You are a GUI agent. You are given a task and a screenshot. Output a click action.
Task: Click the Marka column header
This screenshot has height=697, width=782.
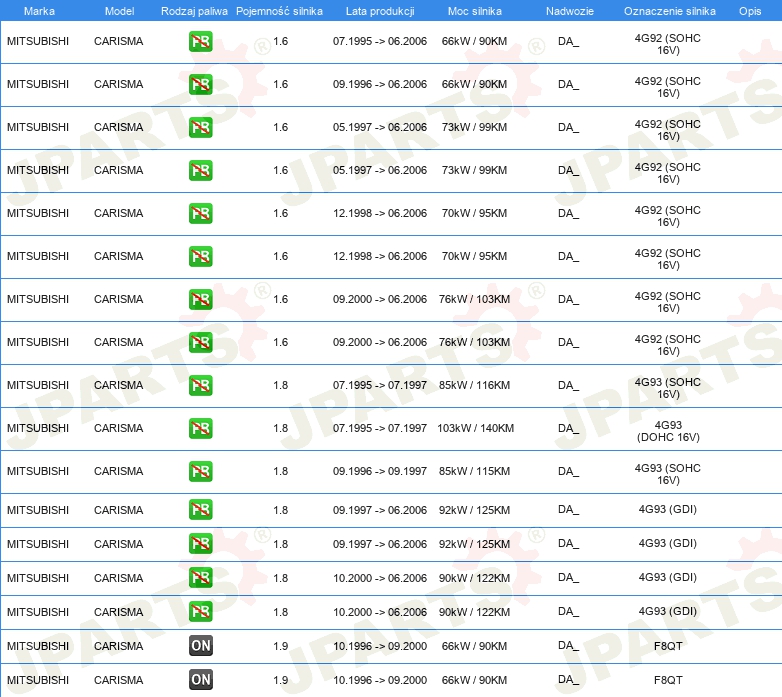click(x=39, y=11)
